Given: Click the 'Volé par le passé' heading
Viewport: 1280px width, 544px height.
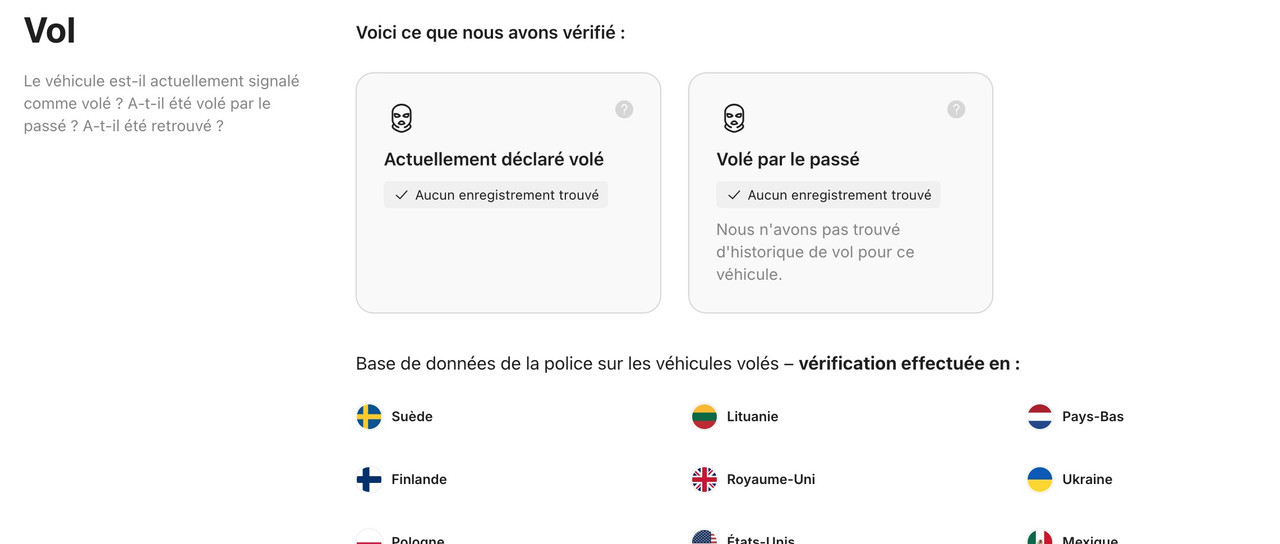Looking at the screenshot, I should [x=788, y=159].
